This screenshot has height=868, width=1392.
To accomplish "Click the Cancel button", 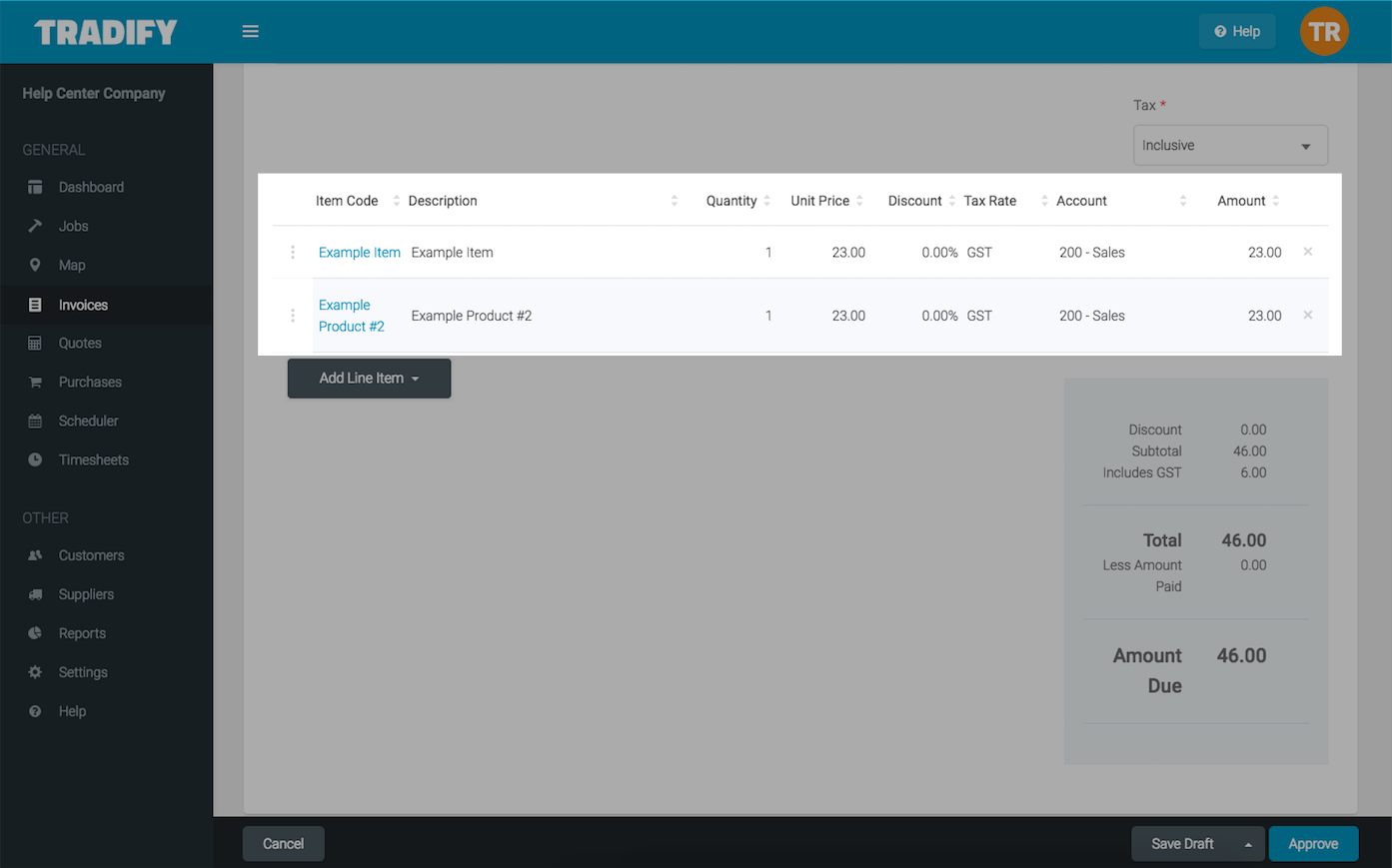I will click(x=283, y=844).
